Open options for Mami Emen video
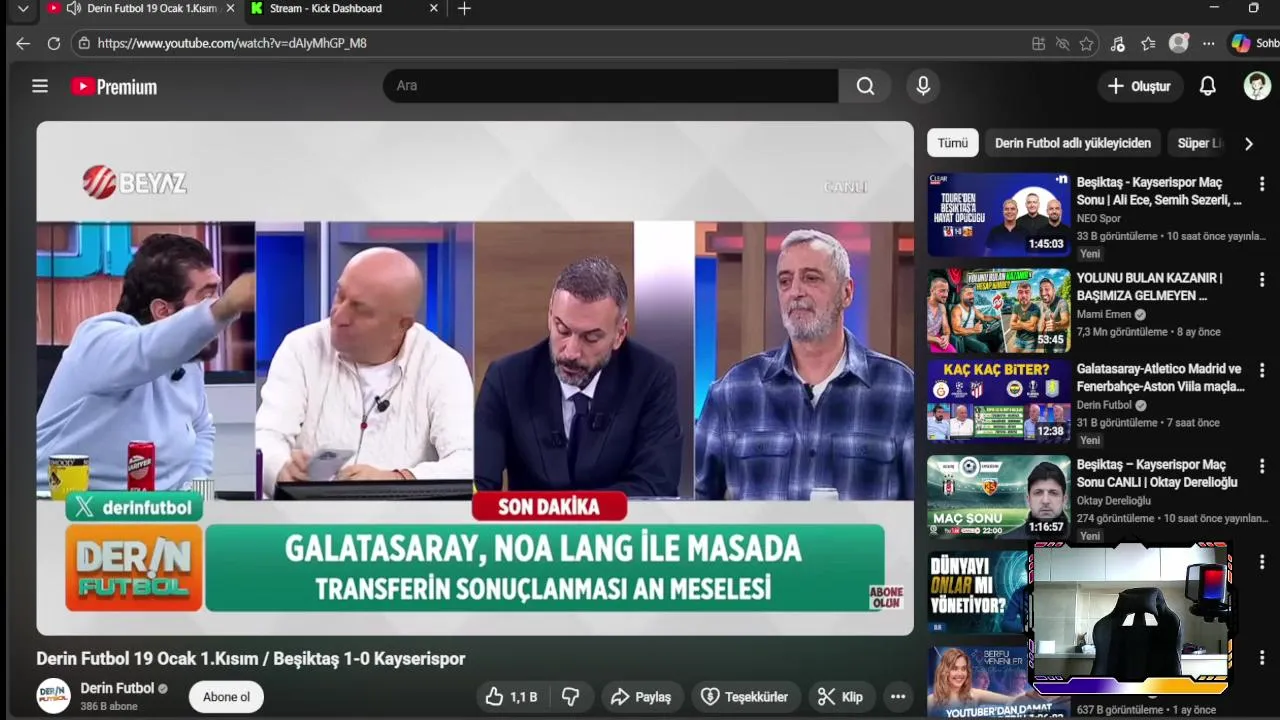 tap(1262, 279)
